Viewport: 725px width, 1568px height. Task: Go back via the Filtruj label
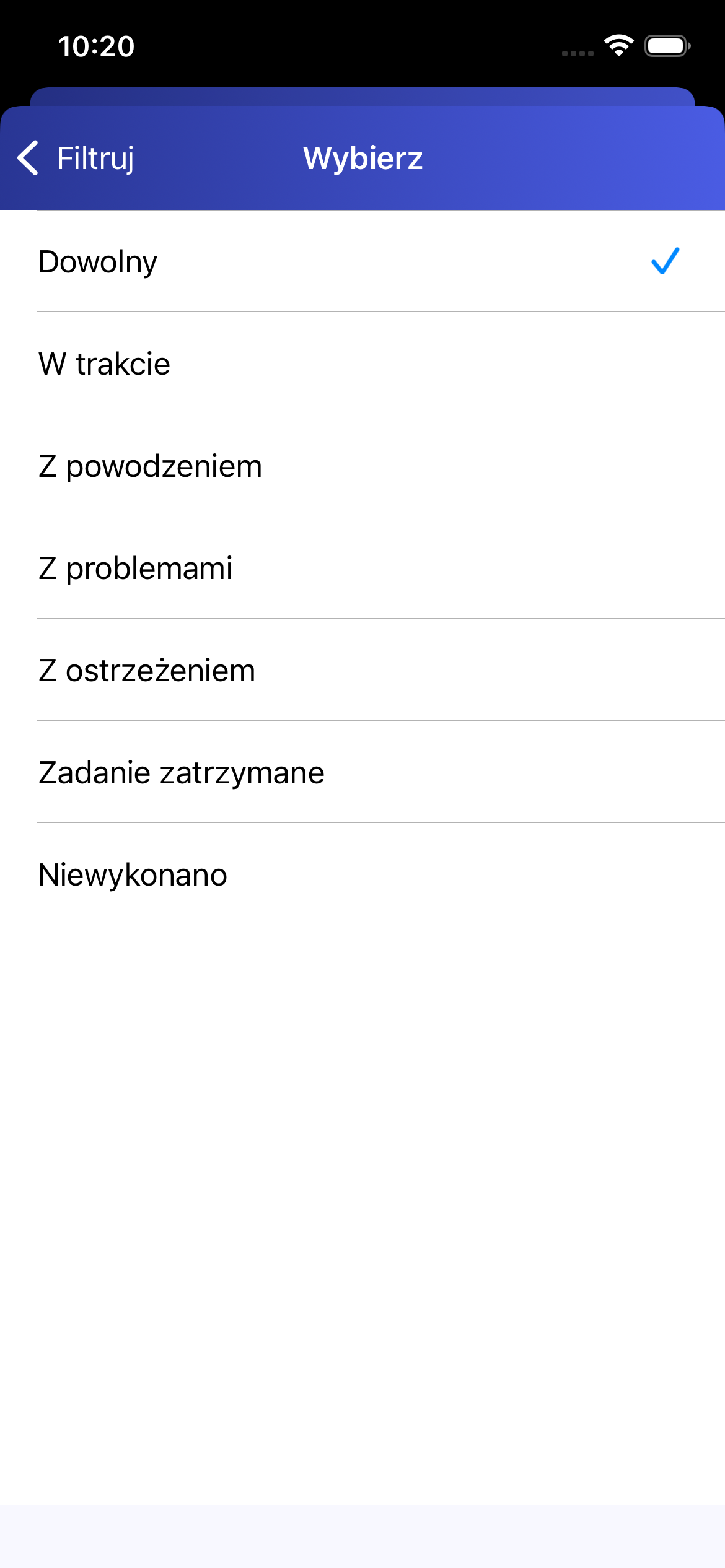pos(95,159)
